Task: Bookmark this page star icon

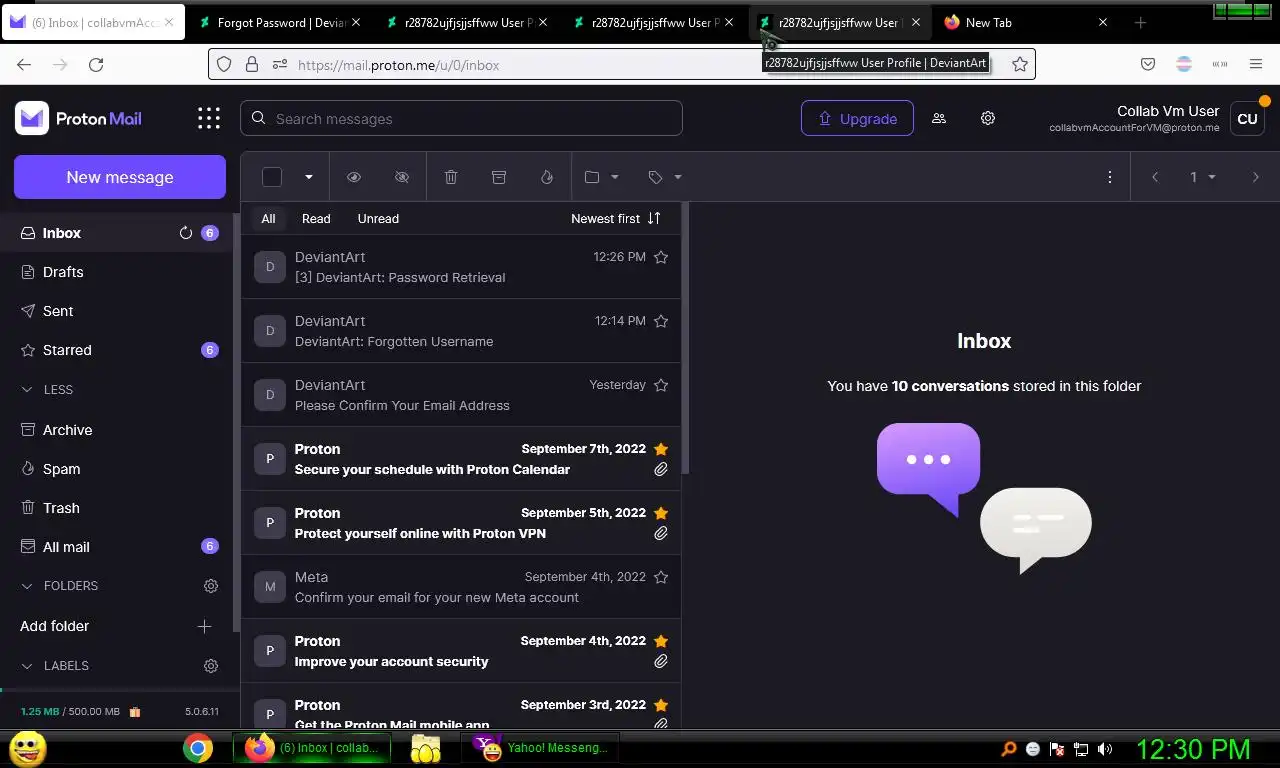Action: (1020, 64)
